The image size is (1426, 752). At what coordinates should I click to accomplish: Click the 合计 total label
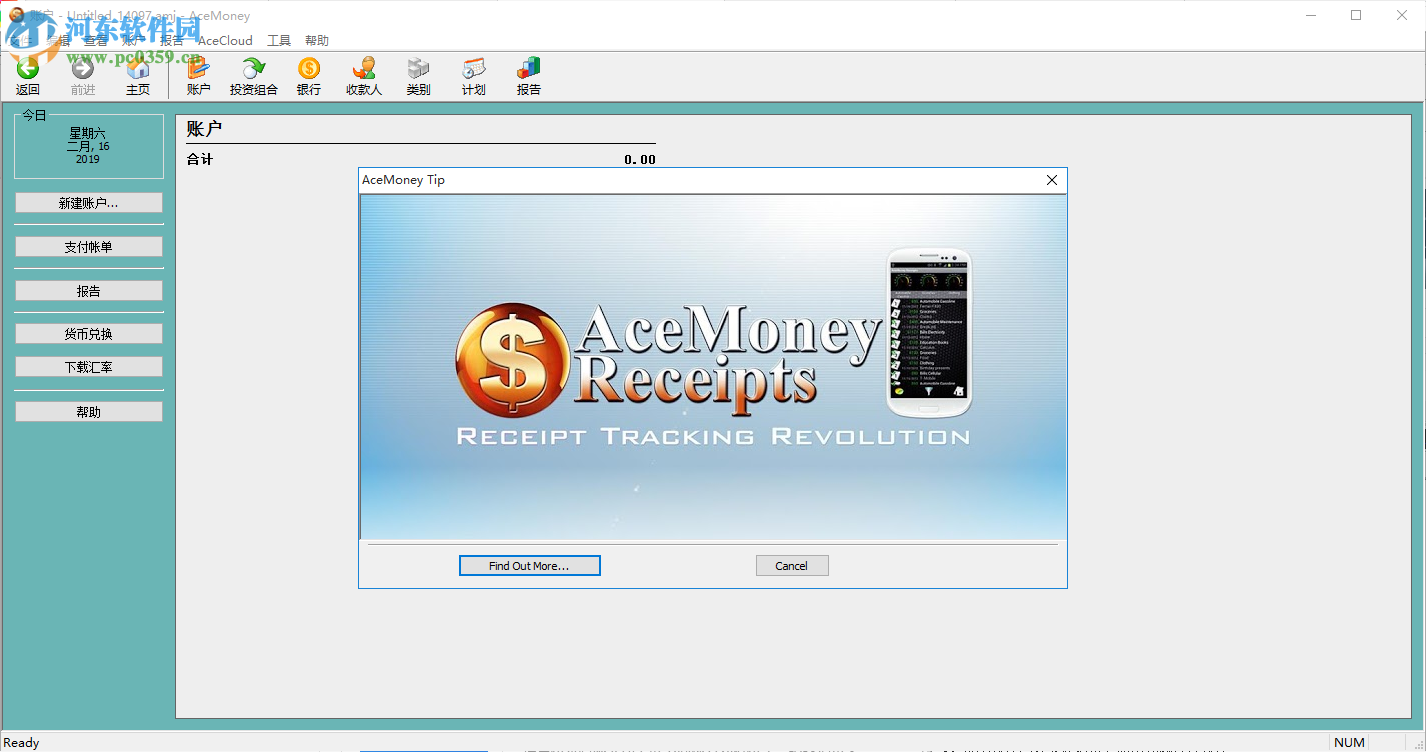tap(200, 160)
